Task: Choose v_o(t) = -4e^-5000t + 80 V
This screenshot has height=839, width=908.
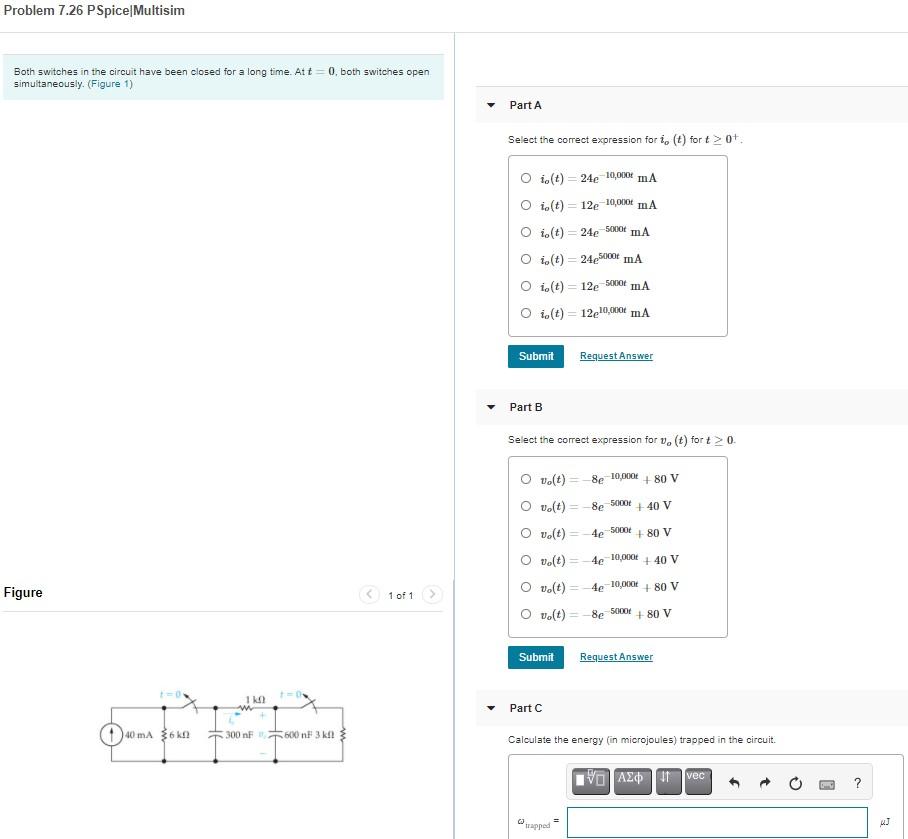Action: (x=525, y=533)
